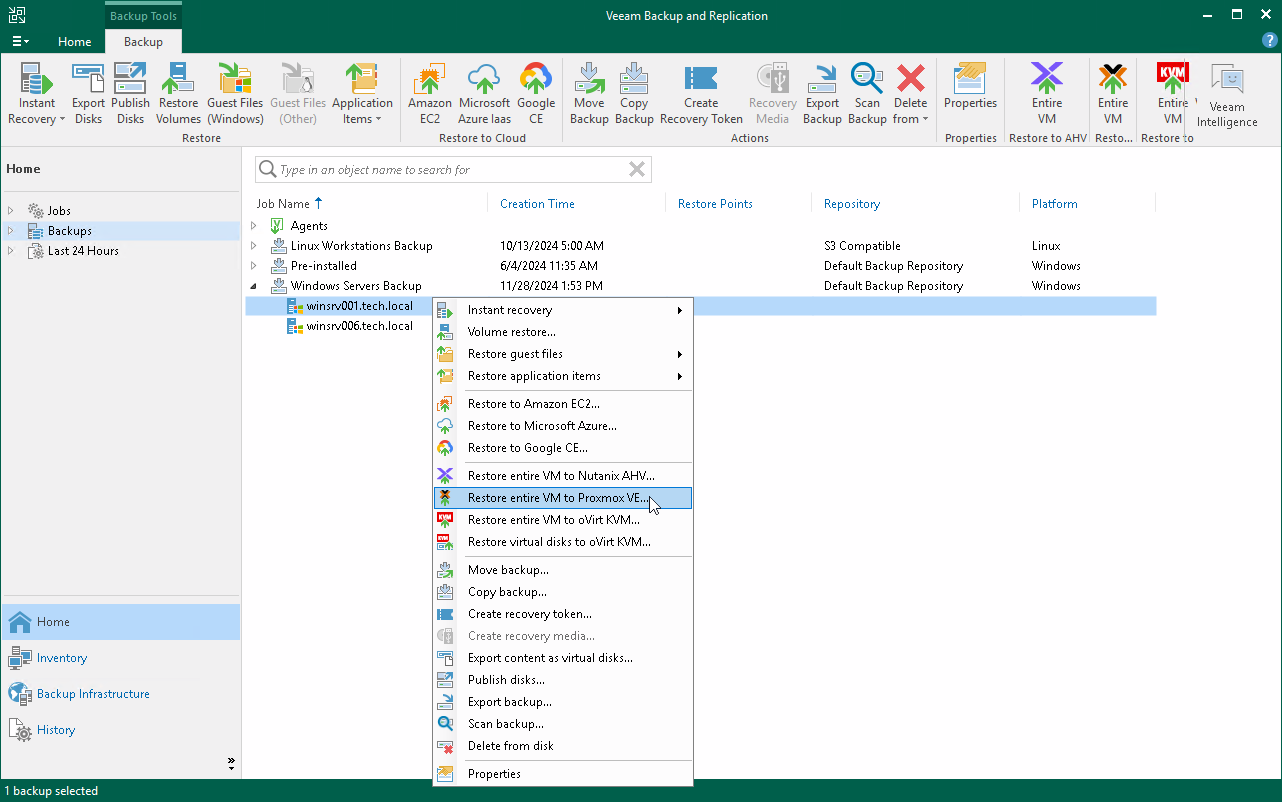Choose Restore entire VM to Nutanix AHV
Image resolution: width=1282 pixels, height=802 pixels.
pyautogui.click(x=563, y=475)
